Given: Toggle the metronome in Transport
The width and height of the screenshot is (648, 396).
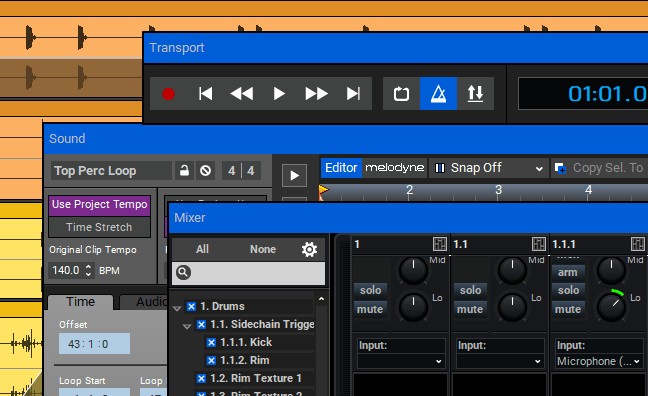Looking at the screenshot, I should tap(438, 94).
